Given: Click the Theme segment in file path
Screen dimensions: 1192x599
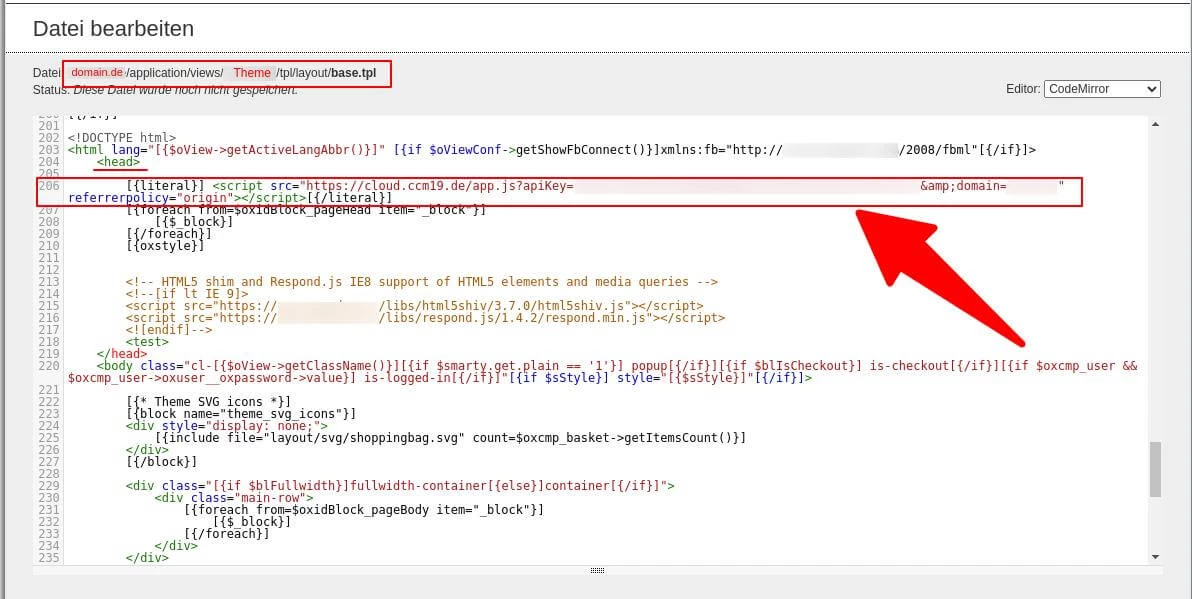Looking at the screenshot, I should coord(252,73).
